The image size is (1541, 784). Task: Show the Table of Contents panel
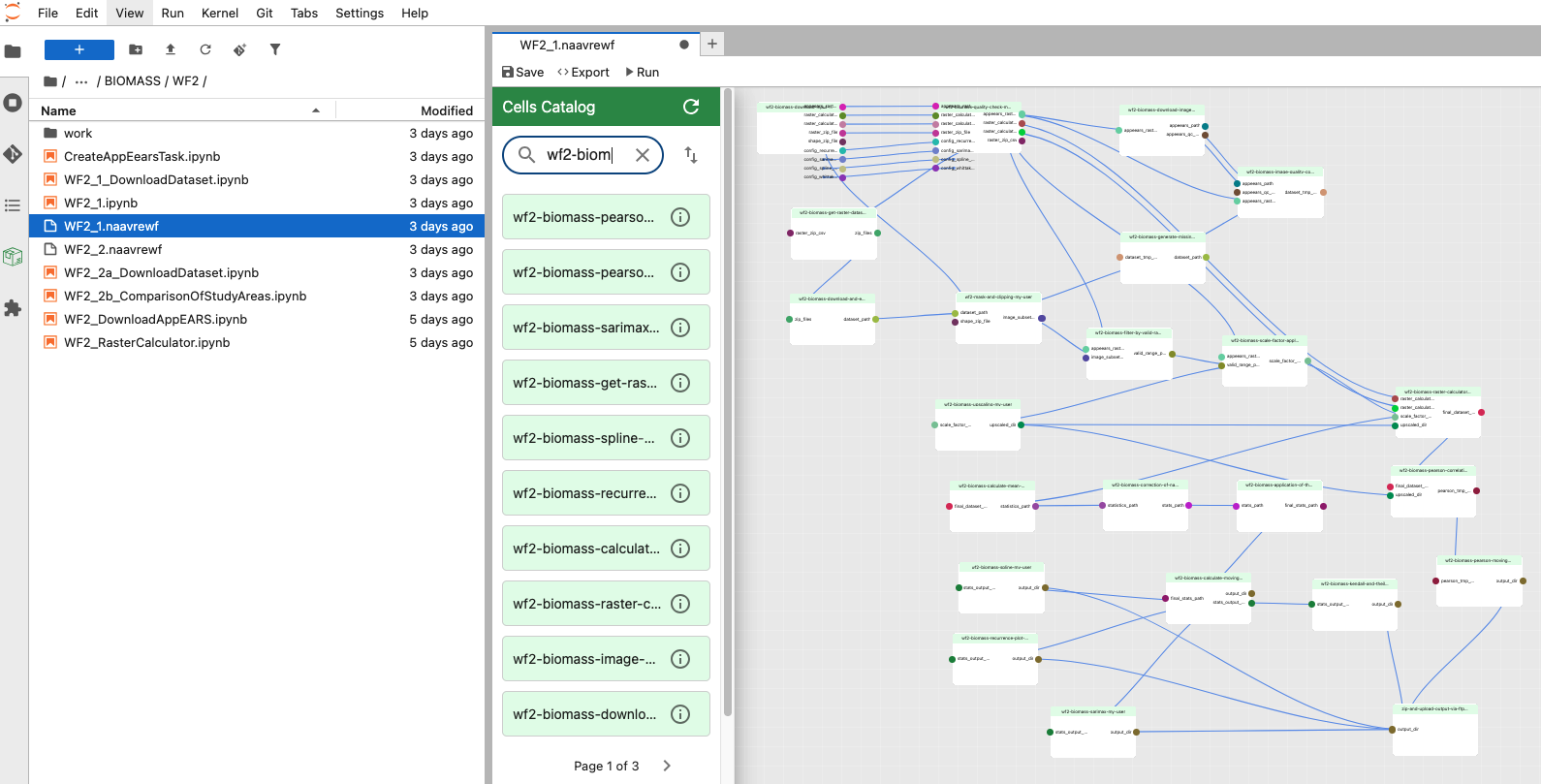(13, 205)
